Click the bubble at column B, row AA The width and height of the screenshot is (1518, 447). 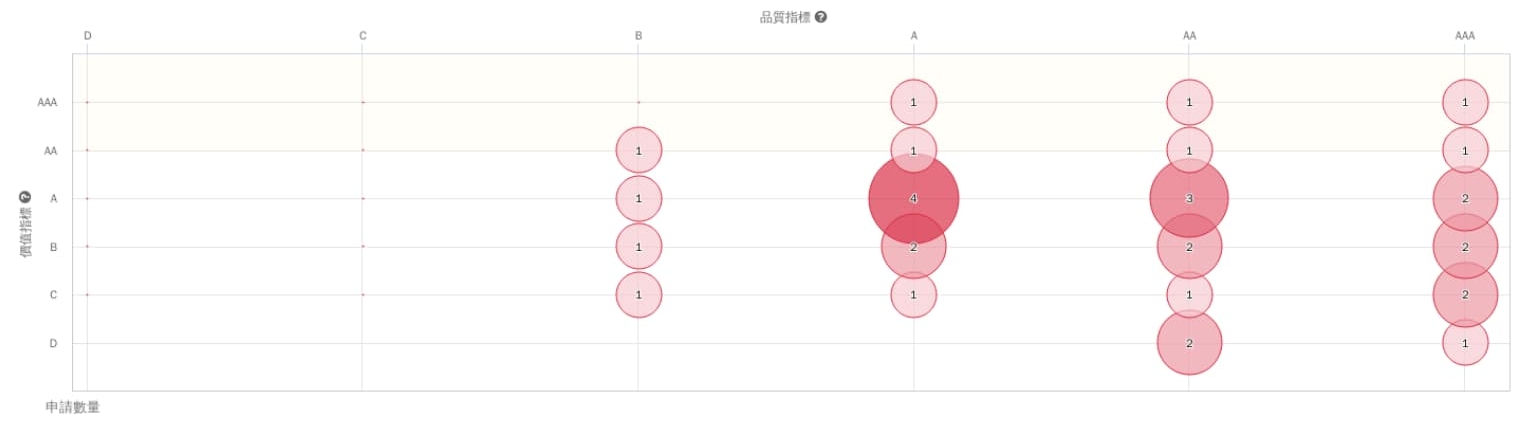(639, 150)
